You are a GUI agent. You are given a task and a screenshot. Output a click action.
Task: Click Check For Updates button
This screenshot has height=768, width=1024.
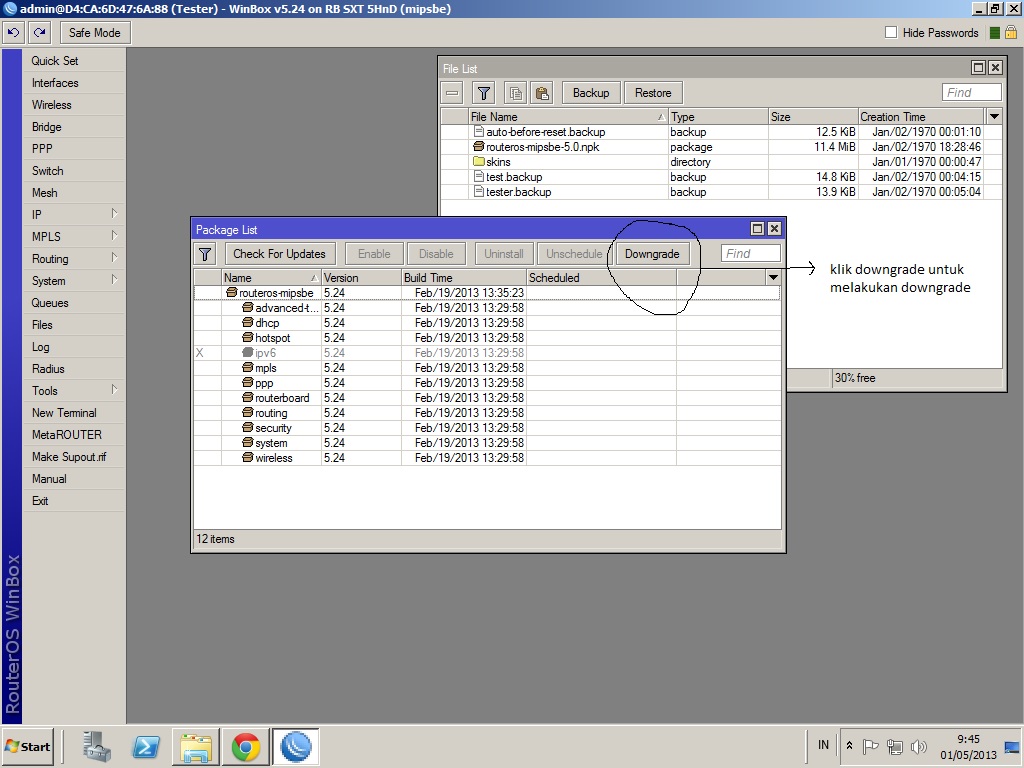click(x=280, y=254)
